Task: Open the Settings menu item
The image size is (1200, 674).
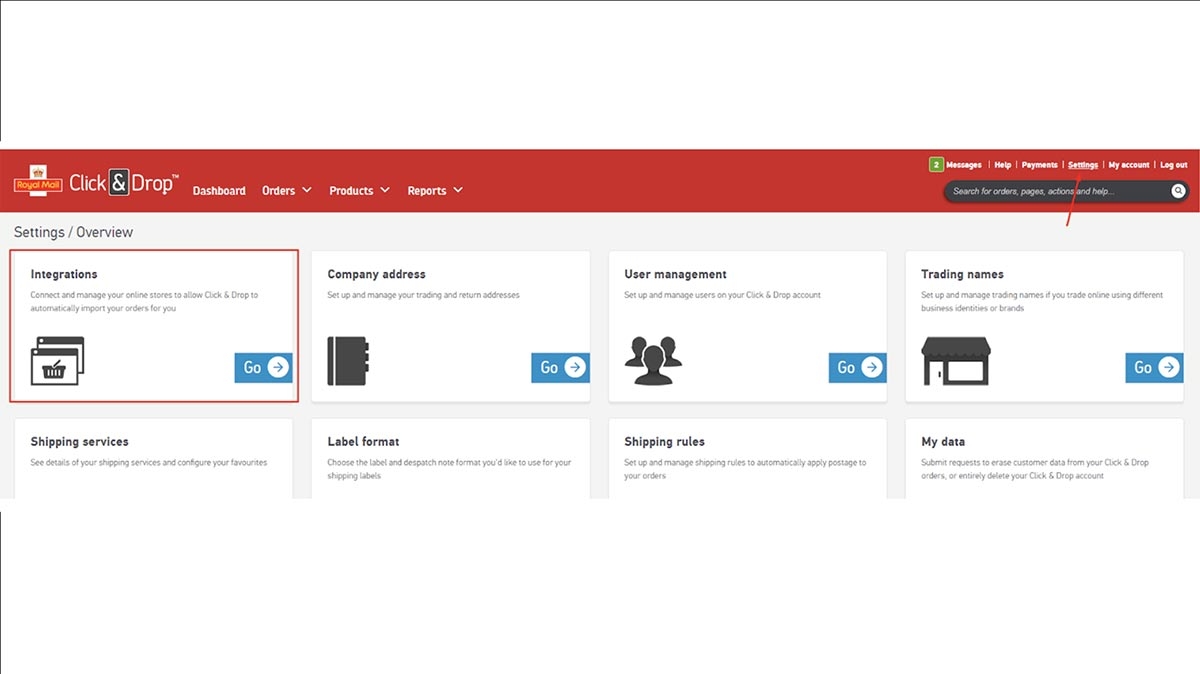Action: coord(1083,164)
